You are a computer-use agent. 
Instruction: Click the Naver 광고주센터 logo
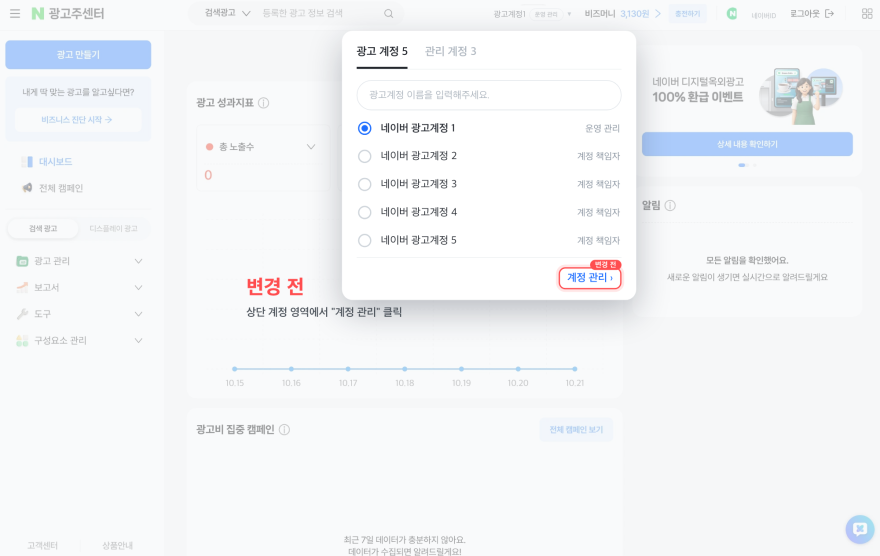pyautogui.click(x=68, y=13)
